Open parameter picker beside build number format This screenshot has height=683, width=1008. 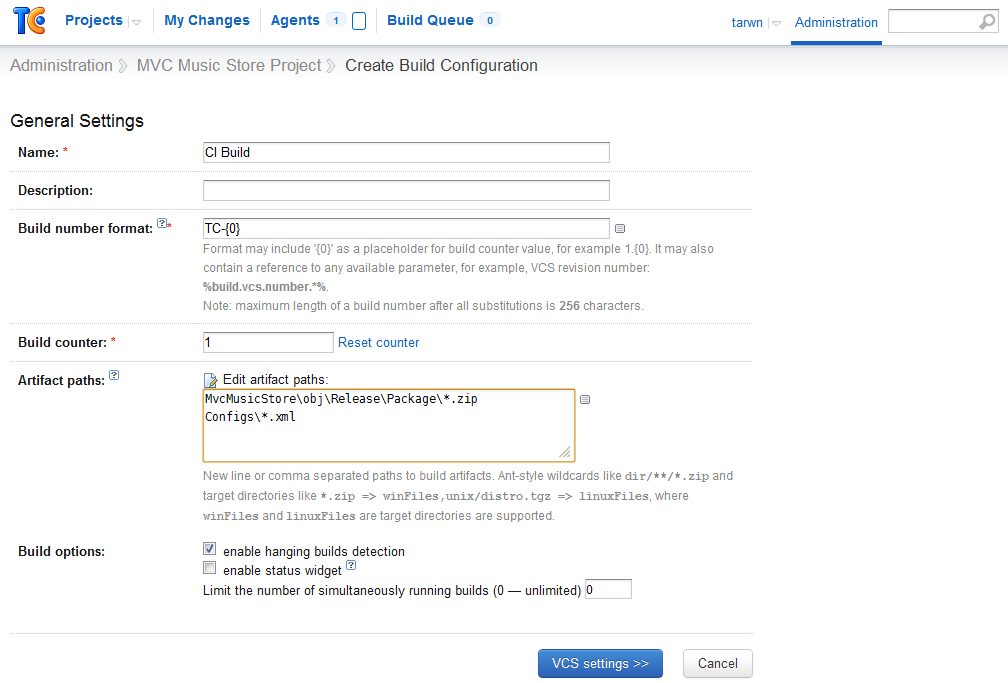620,228
